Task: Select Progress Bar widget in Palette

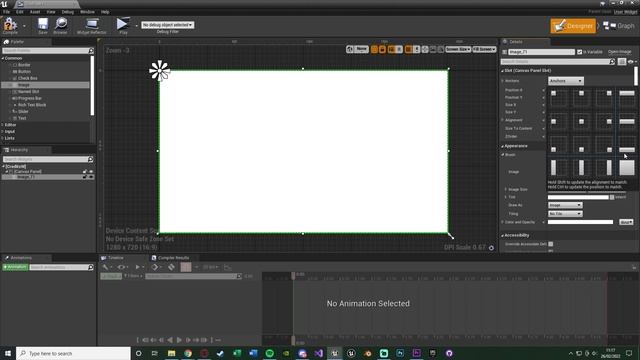Action: pyautogui.click(x=29, y=98)
